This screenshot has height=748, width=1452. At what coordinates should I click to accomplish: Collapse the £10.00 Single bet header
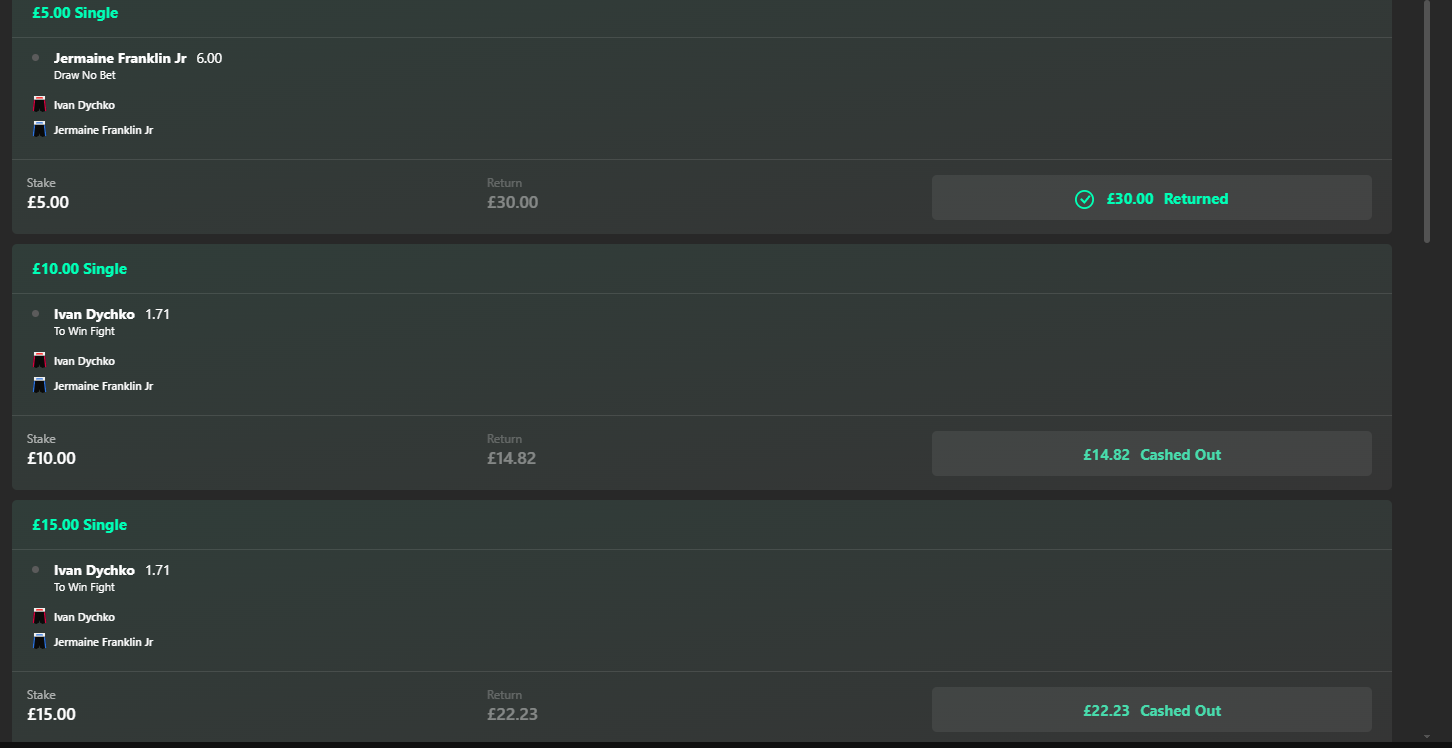(x=702, y=269)
